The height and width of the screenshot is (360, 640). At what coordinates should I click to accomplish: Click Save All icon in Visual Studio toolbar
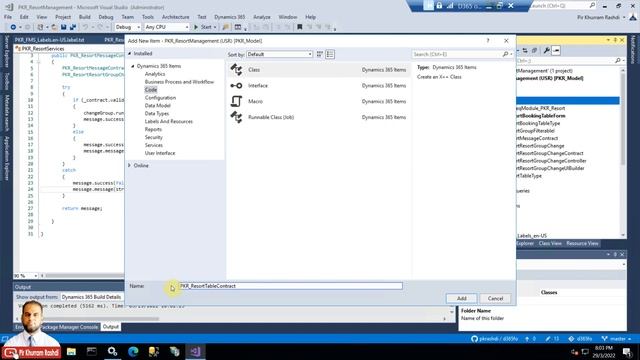click(73, 27)
